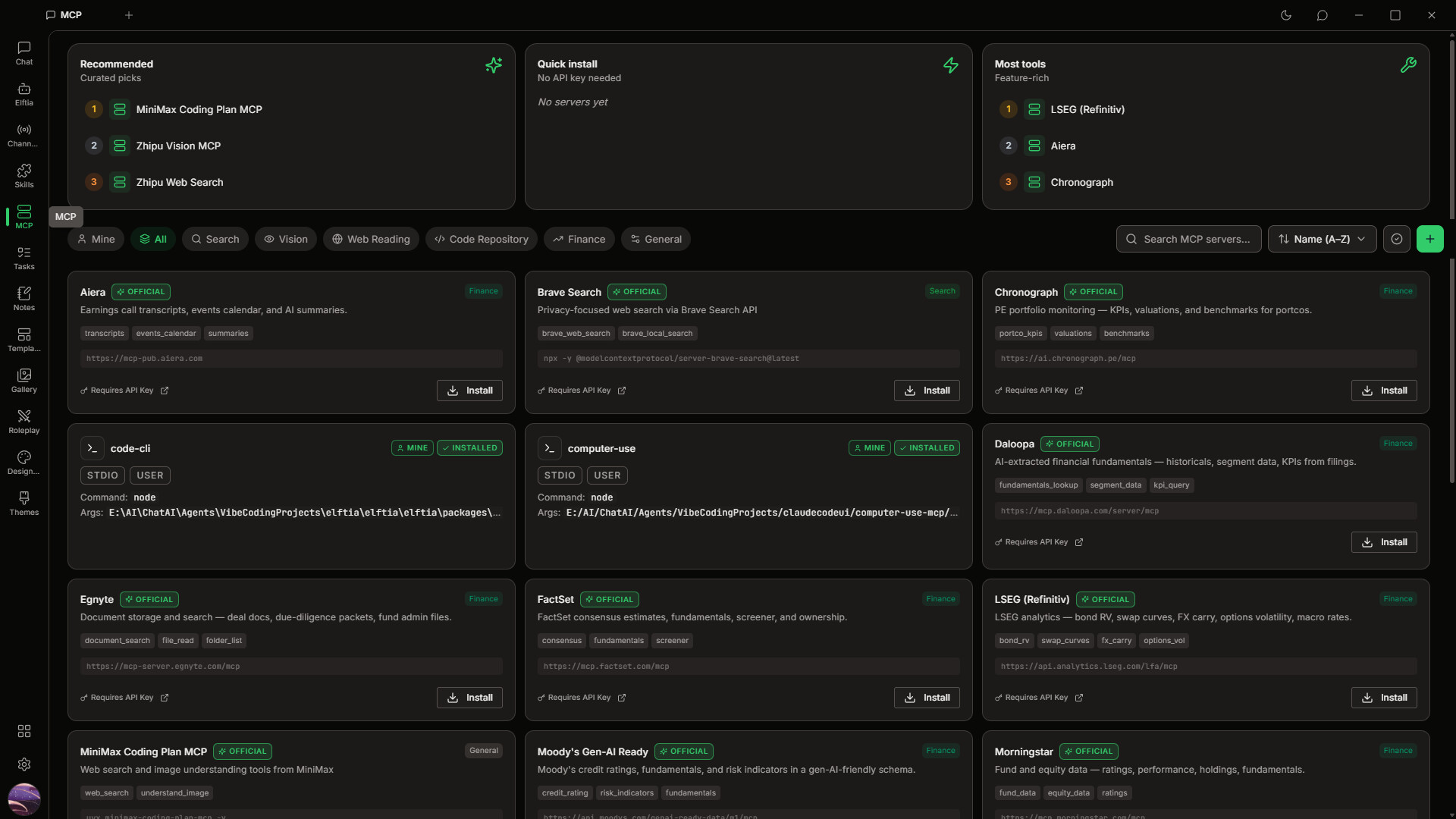Select the Web Reading category filter
This screenshot has height=819, width=1456.
click(371, 239)
